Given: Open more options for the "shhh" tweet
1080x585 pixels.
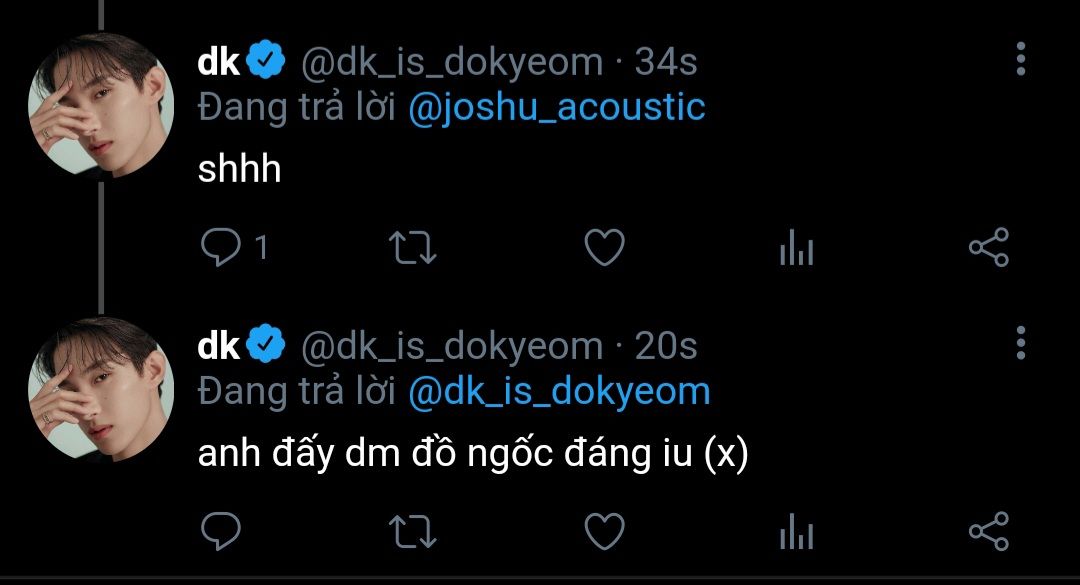Looking at the screenshot, I should pos(1020,60).
